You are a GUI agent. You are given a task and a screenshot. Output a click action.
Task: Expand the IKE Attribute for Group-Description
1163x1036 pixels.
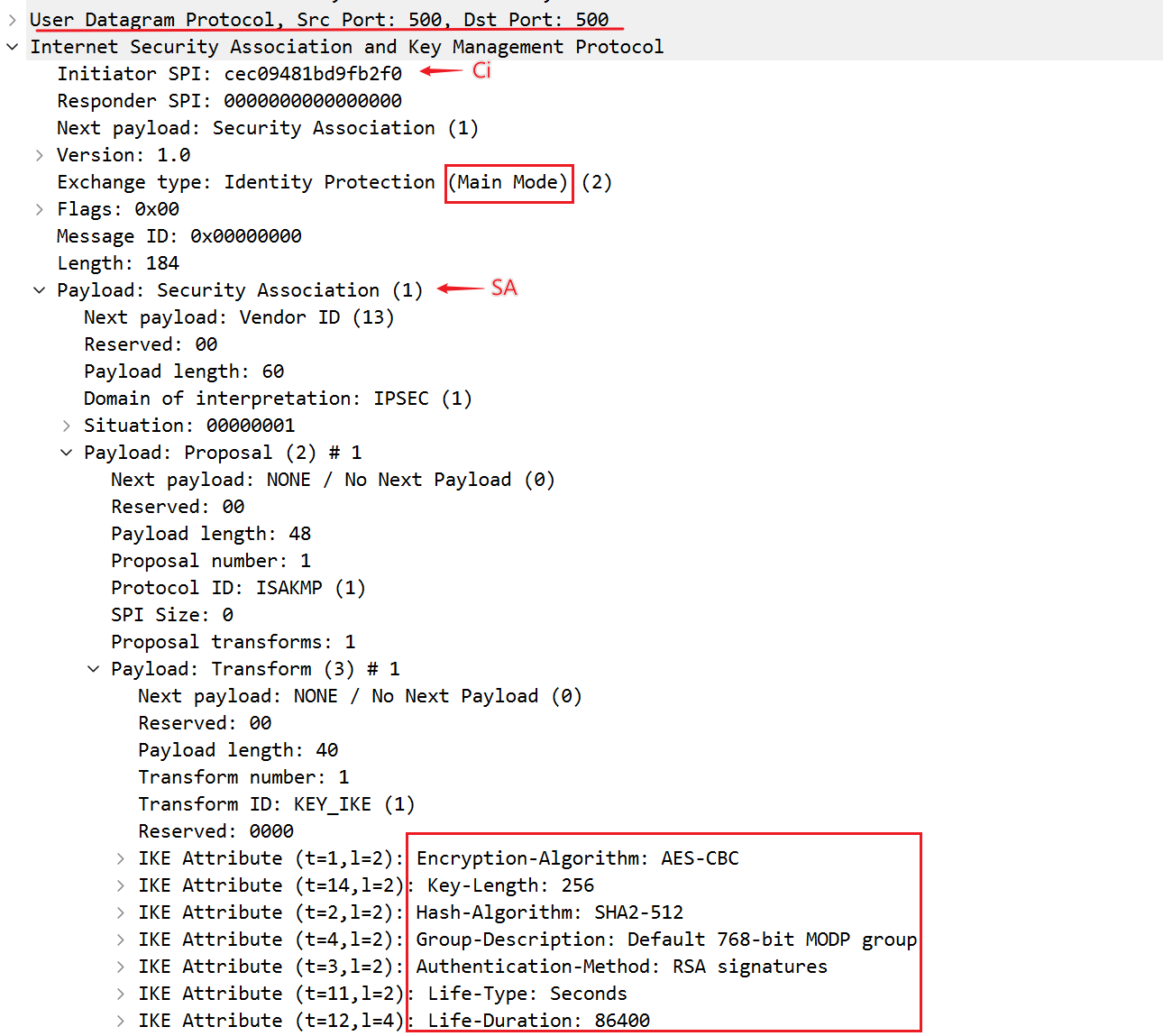[x=121, y=939]
